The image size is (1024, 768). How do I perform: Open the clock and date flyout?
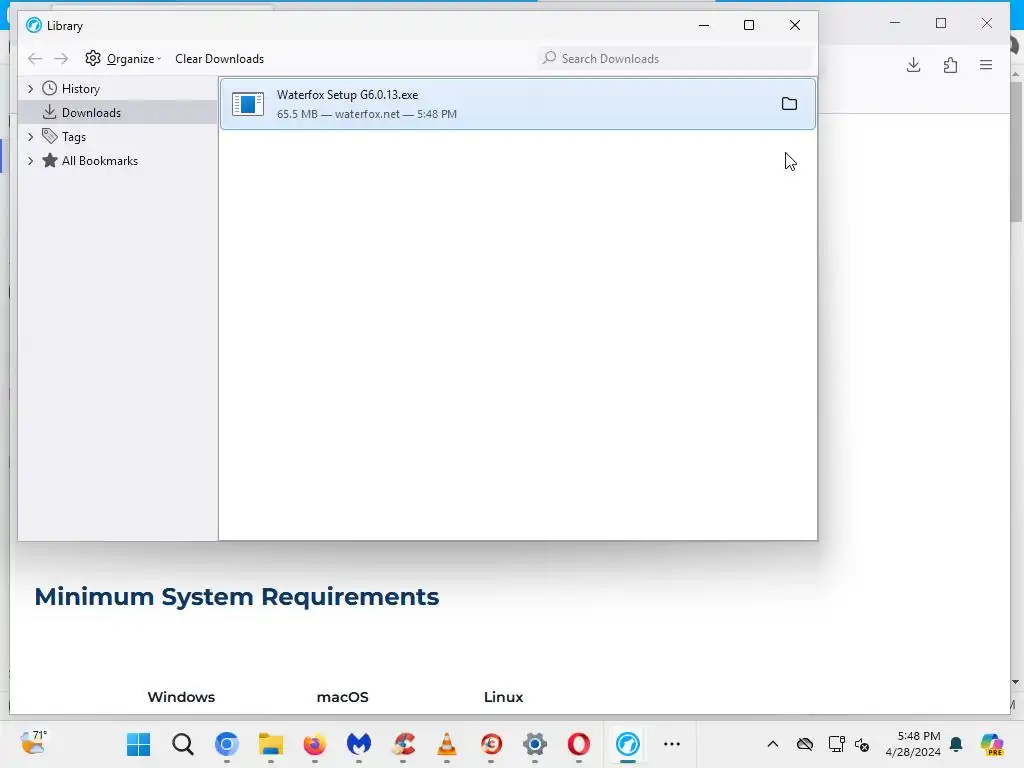point(913,744)
